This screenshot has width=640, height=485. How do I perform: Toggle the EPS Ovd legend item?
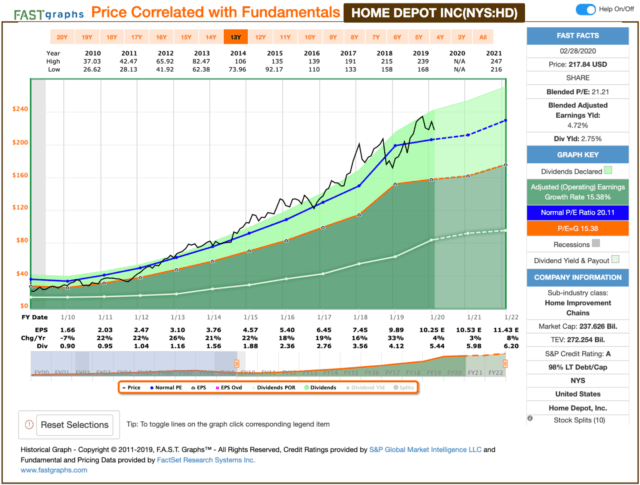[229, 387]
